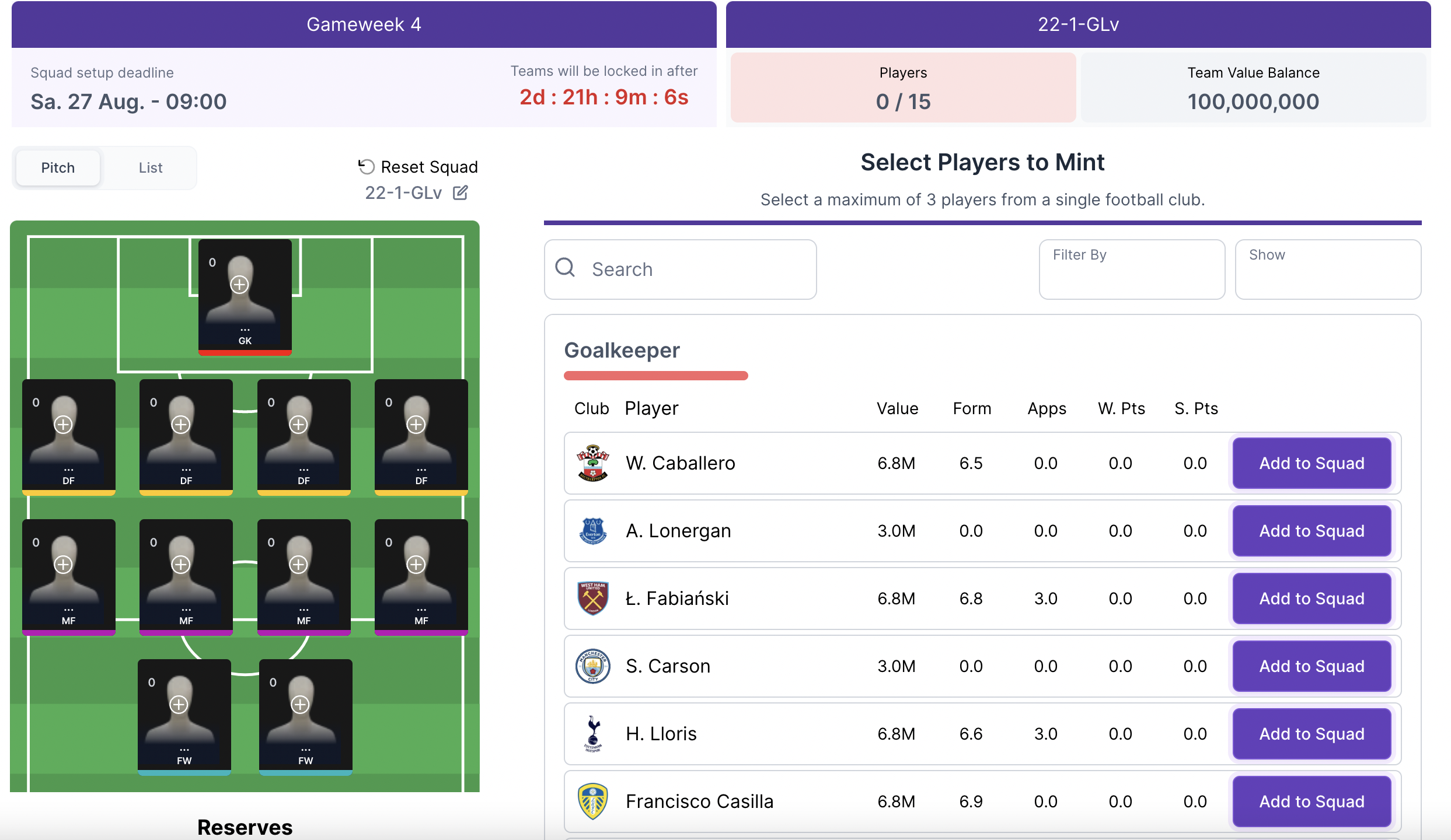Viewport: 1451px width, 840px height.
Task: Add W. Caballero to squad
Action: 1312,463
